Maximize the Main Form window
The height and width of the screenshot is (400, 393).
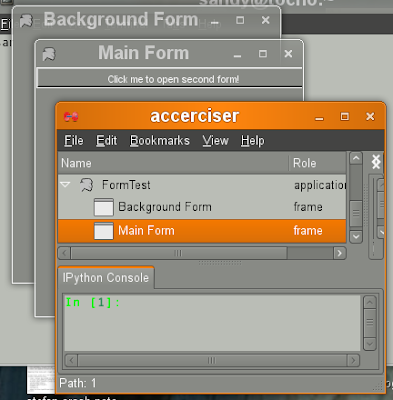(263, 54)
